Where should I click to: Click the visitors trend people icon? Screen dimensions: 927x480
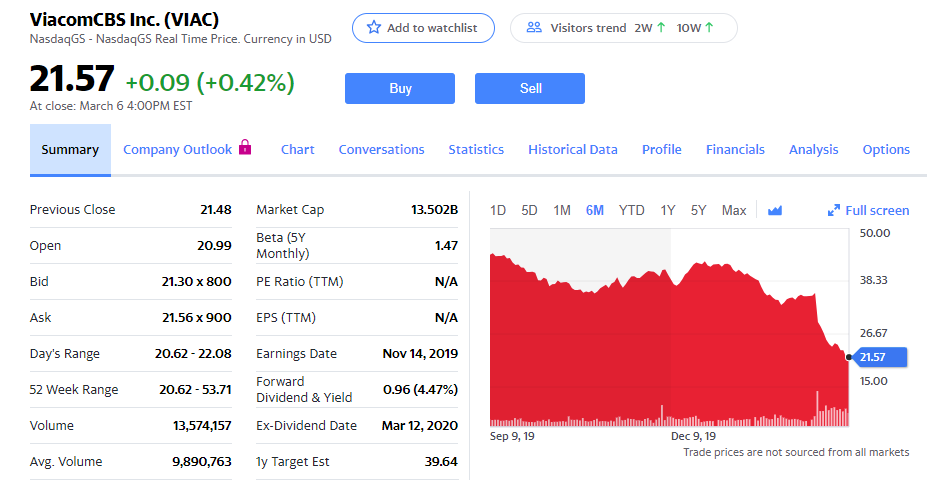click(534, 27)
